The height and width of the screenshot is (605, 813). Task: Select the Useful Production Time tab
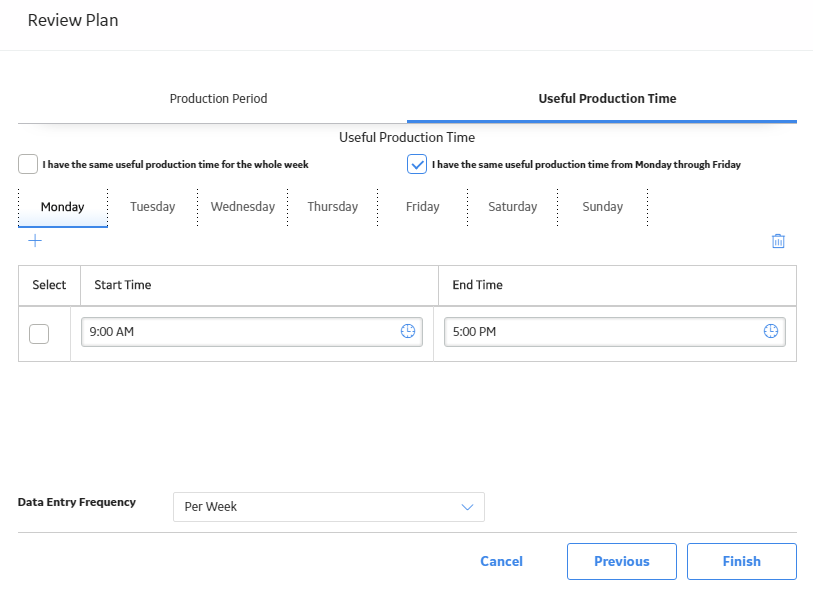point(607,99)
